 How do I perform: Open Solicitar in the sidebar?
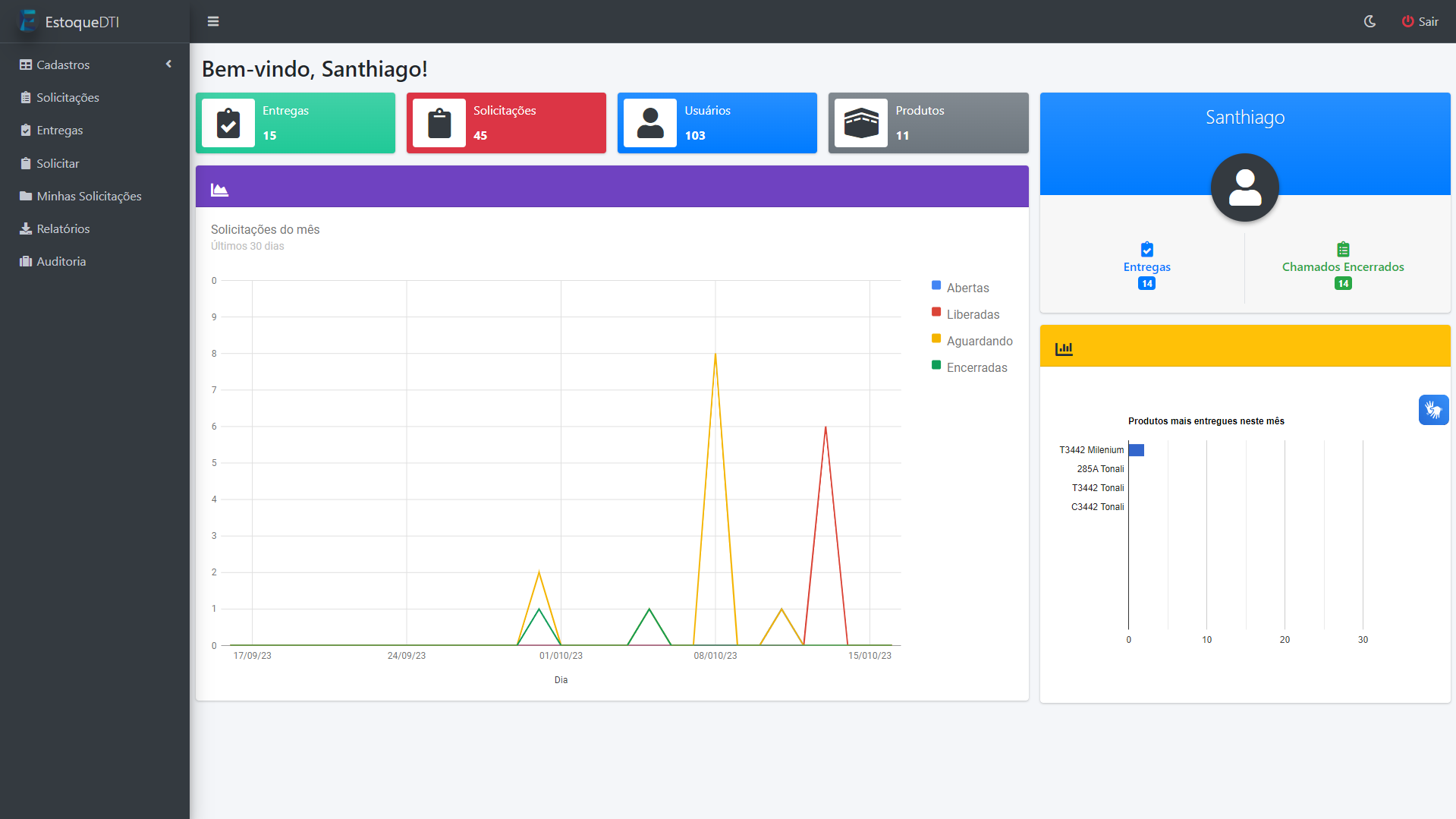95,163
